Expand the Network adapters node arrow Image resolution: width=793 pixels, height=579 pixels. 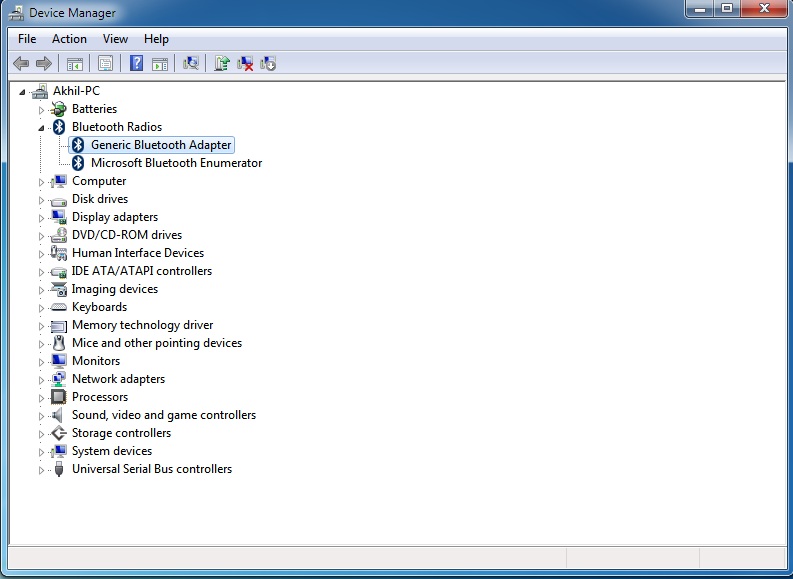pyautogui.click(x=41, y=380)
